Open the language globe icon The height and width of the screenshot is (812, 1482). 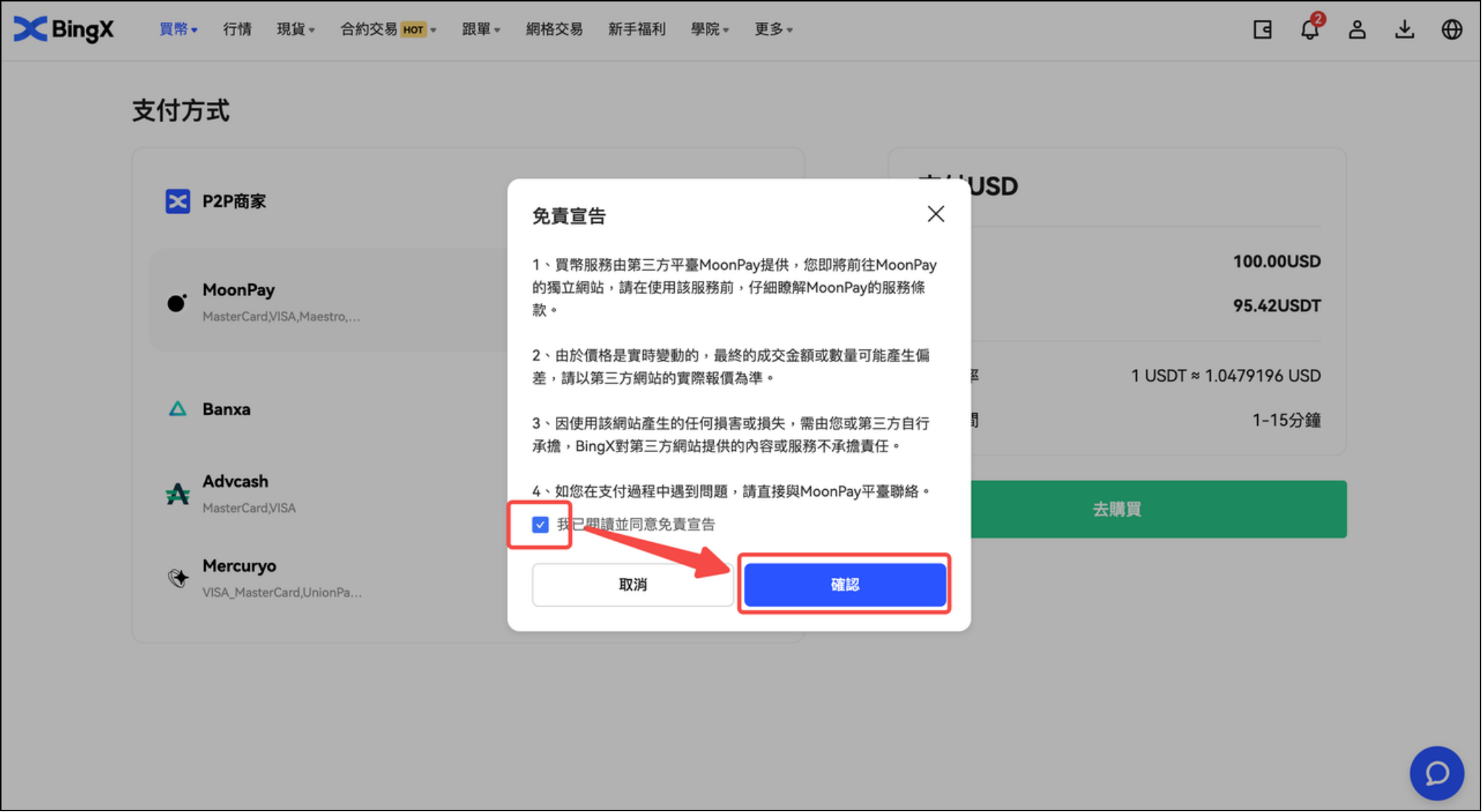click(x=1452, y=30)
